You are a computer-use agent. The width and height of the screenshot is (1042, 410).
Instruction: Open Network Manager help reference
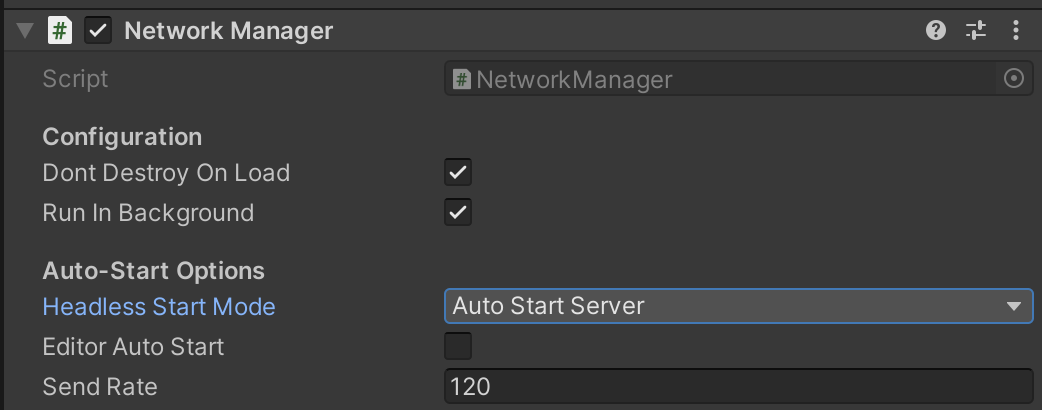point(936,31)
